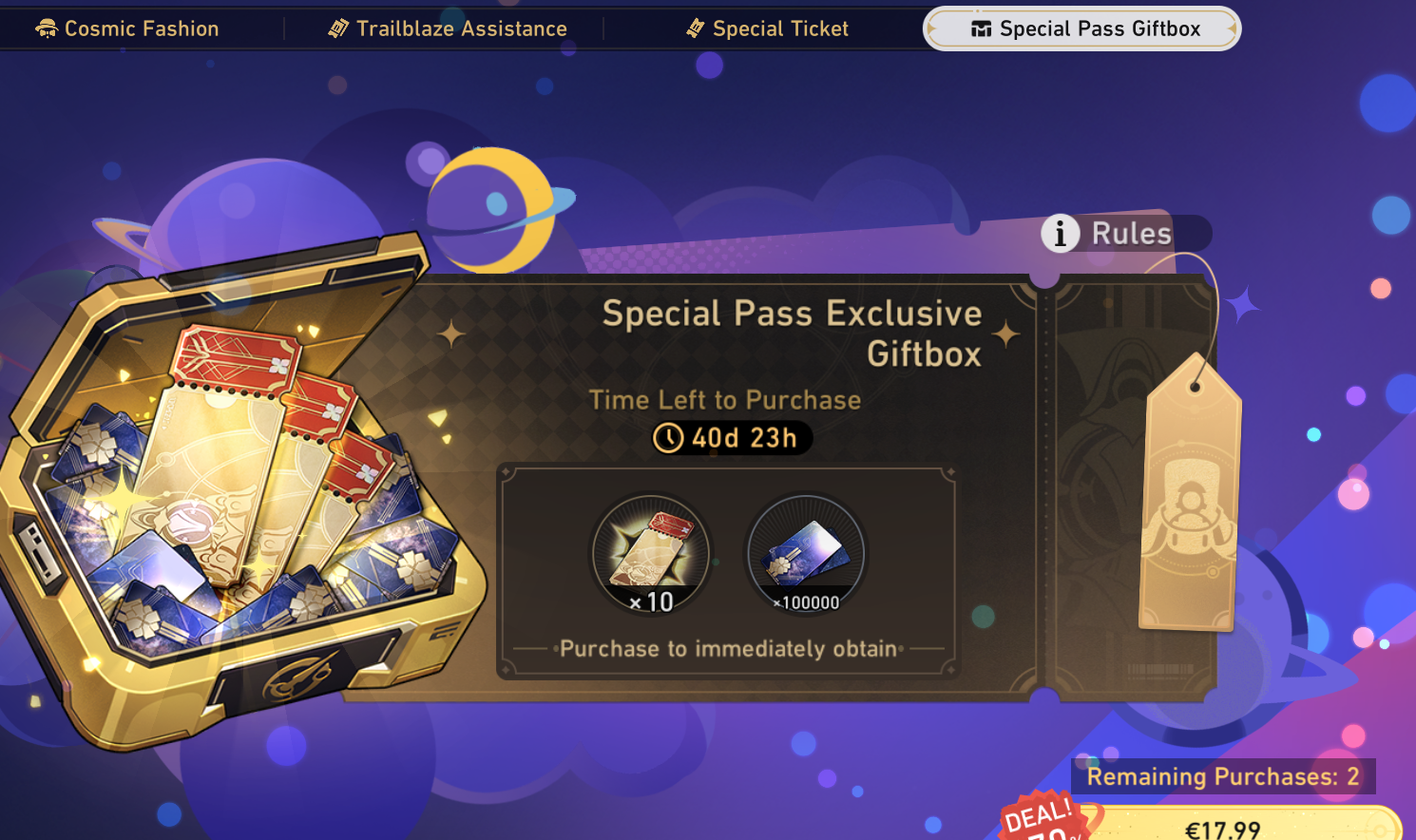This screenshot has height=840, width=1416.
Task: Click the Remaining Purchases: 2 label
Action: 1223,776
